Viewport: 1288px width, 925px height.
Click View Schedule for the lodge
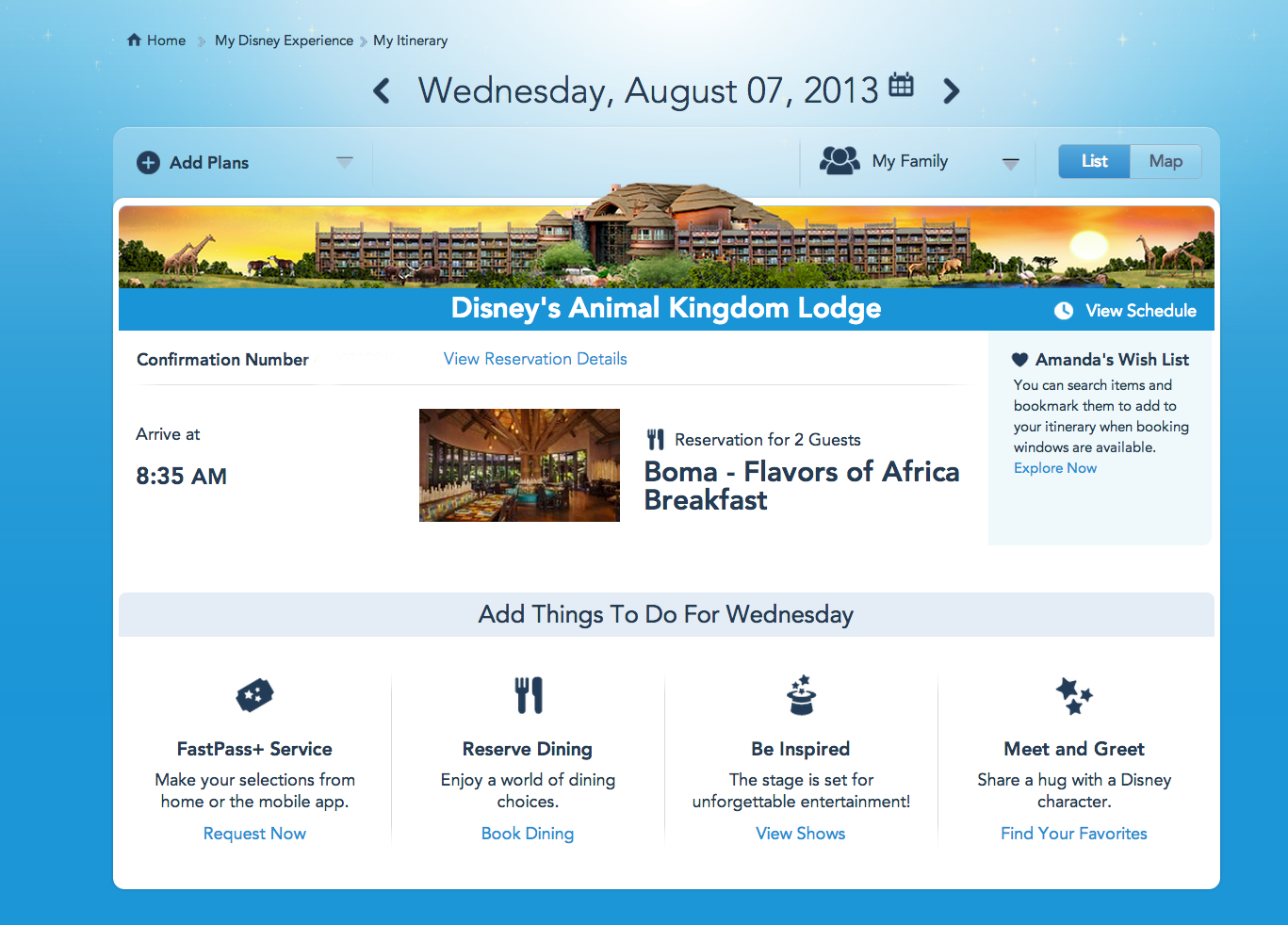pos(1140,311)
